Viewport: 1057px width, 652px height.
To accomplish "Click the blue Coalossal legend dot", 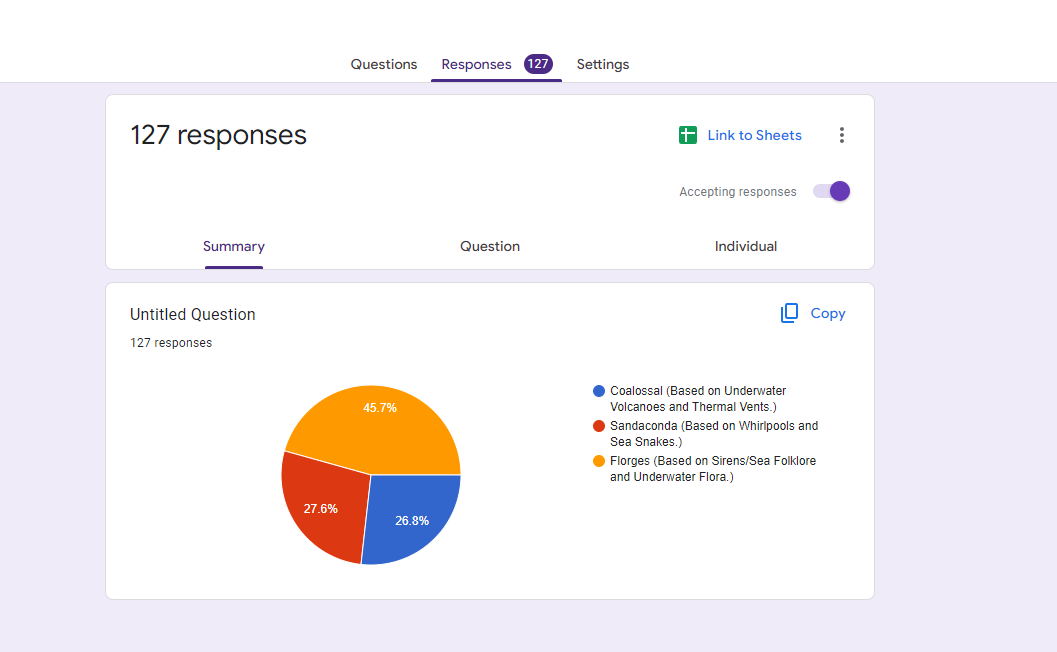I will click(599, 391).
